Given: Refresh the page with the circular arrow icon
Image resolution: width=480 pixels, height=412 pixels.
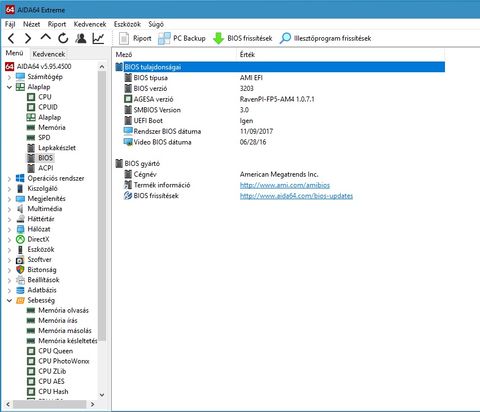Looking at the screenshot, I should click(x=63, y=39).
